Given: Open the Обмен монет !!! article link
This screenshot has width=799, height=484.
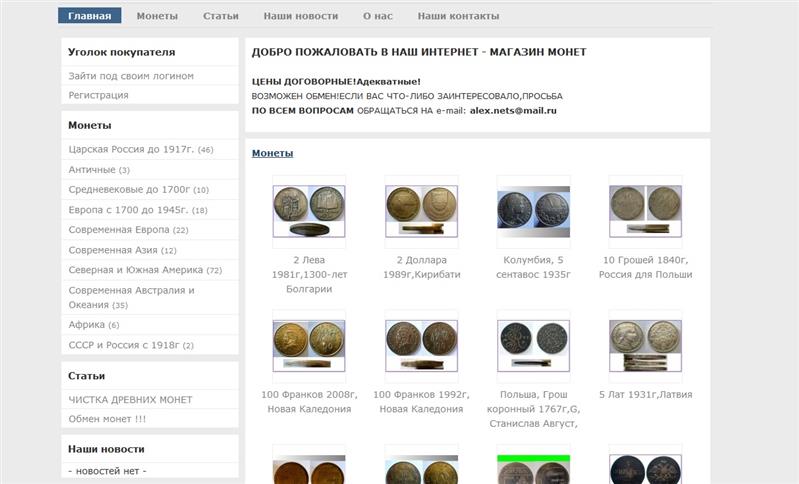Looking at the screenshot, I should click(107, 418).
